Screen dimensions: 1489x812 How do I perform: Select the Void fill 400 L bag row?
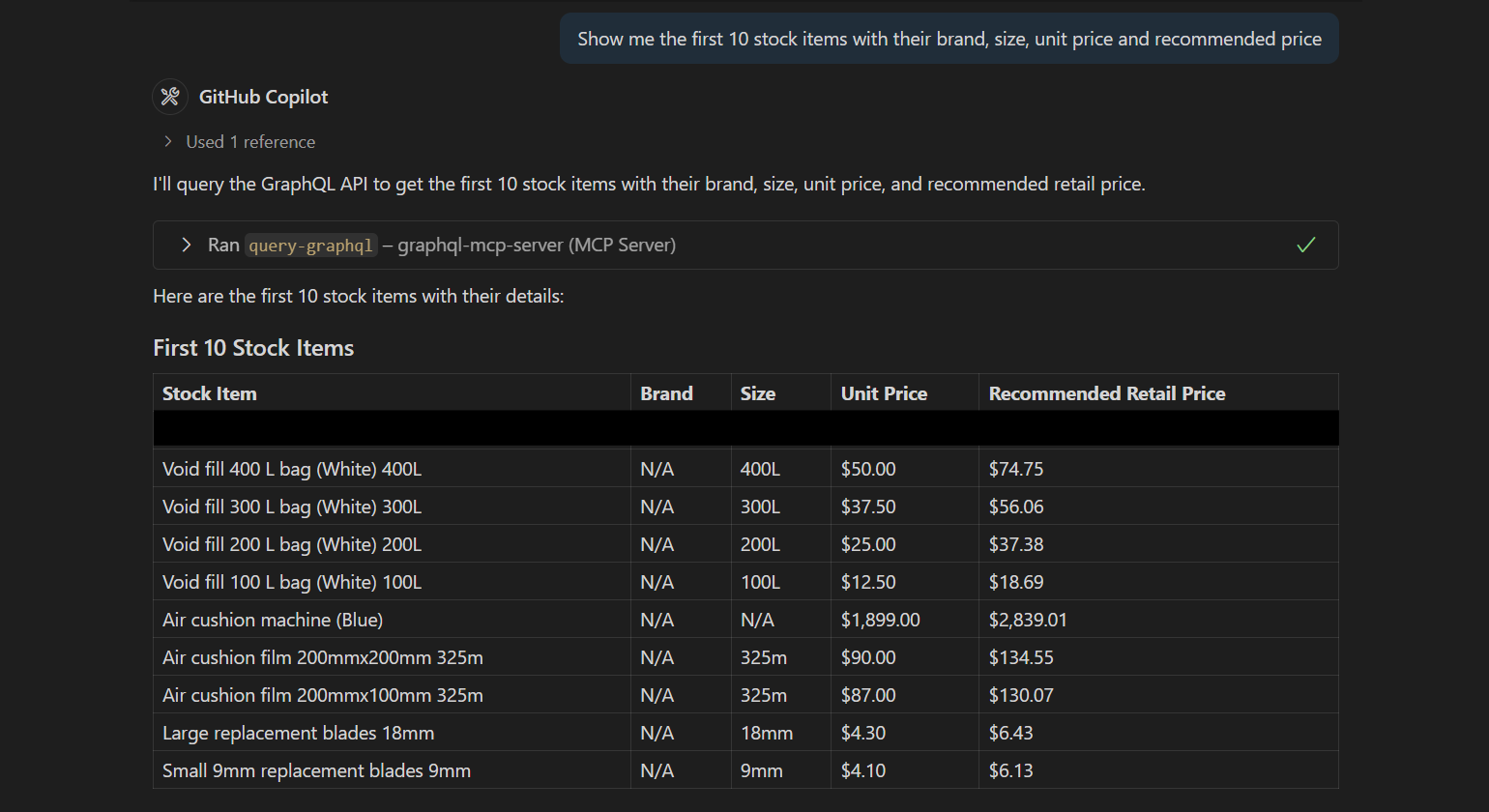click(745, 469)
